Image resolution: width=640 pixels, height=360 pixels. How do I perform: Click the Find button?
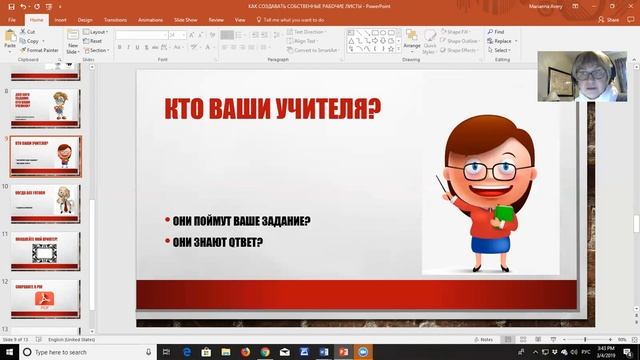(x=496, y=31)
